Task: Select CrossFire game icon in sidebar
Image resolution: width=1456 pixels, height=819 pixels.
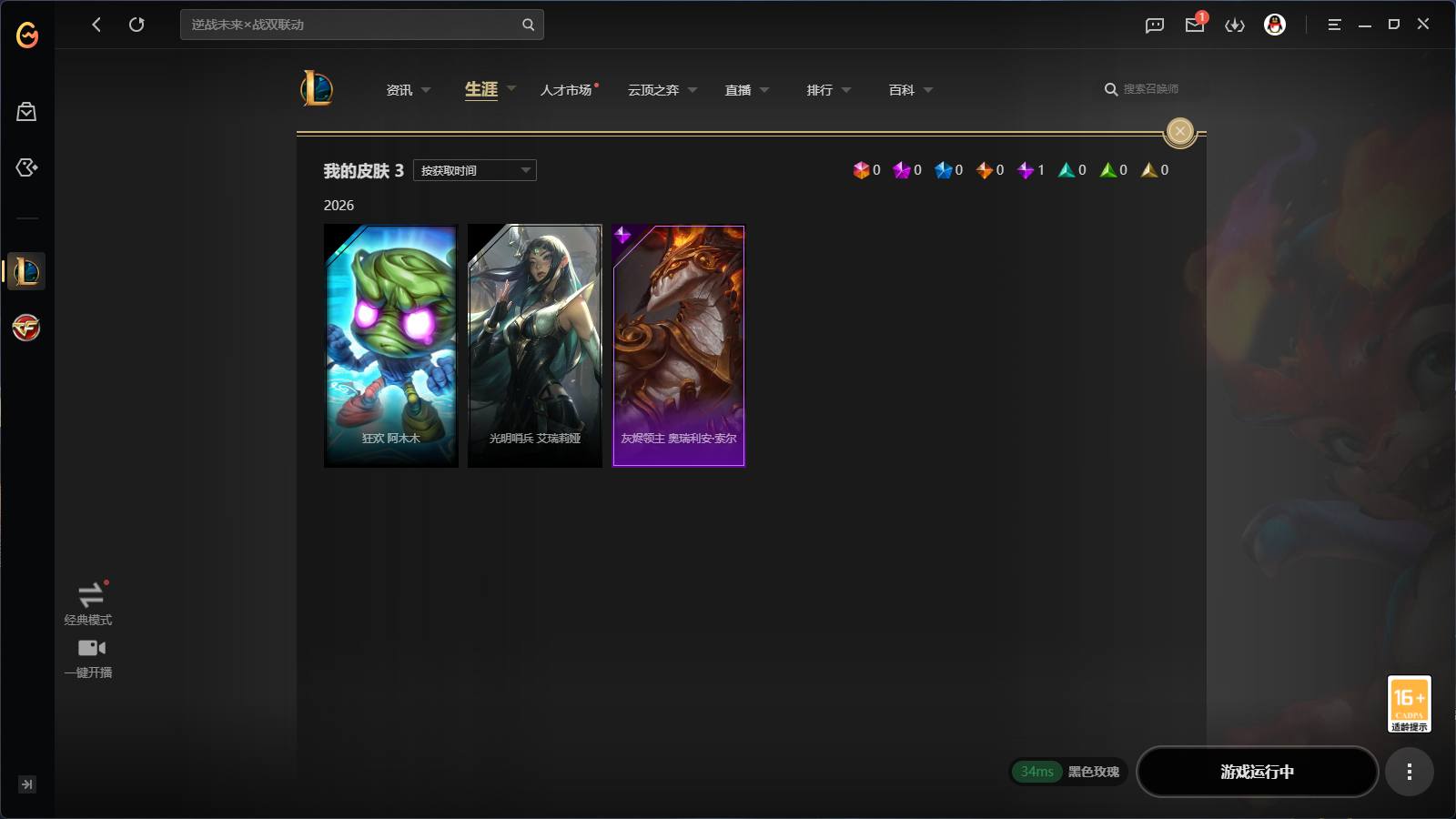Action: (x=26, y=328)
